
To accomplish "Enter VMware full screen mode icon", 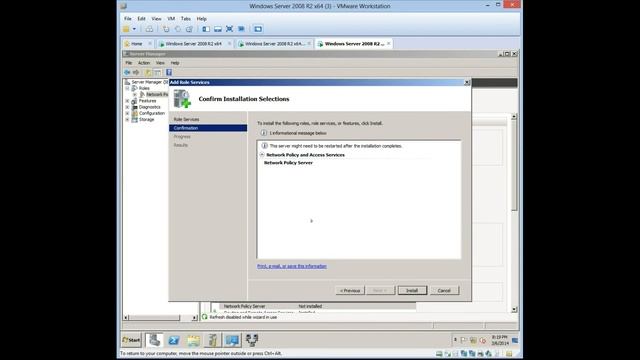I will (229, 29).
